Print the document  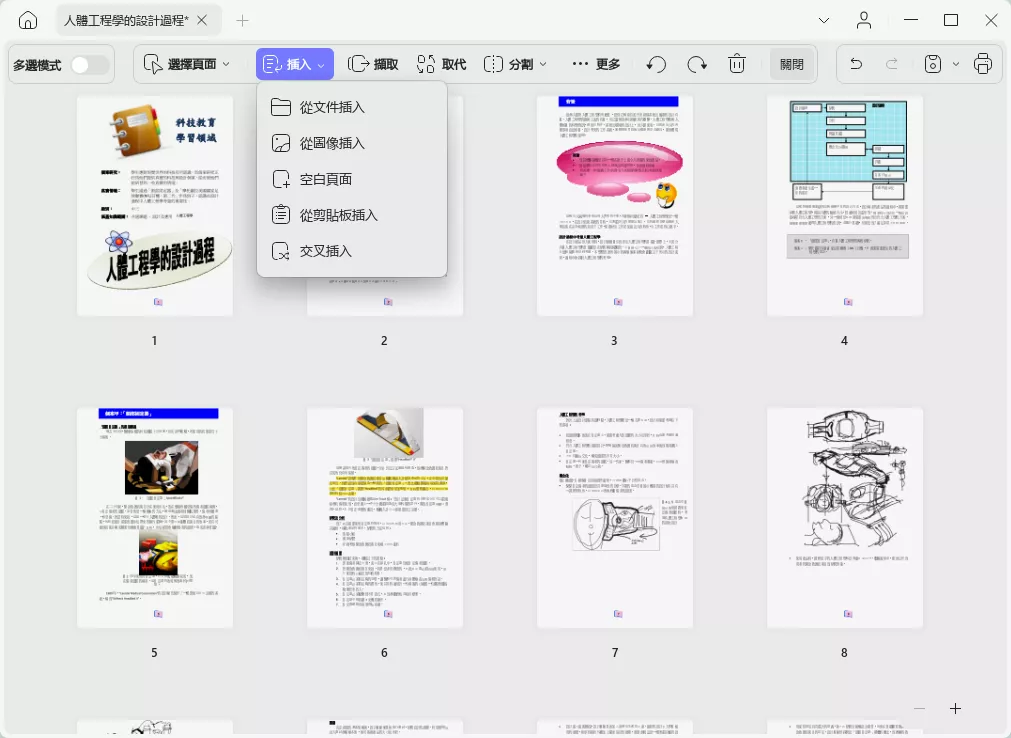point(983,64)
